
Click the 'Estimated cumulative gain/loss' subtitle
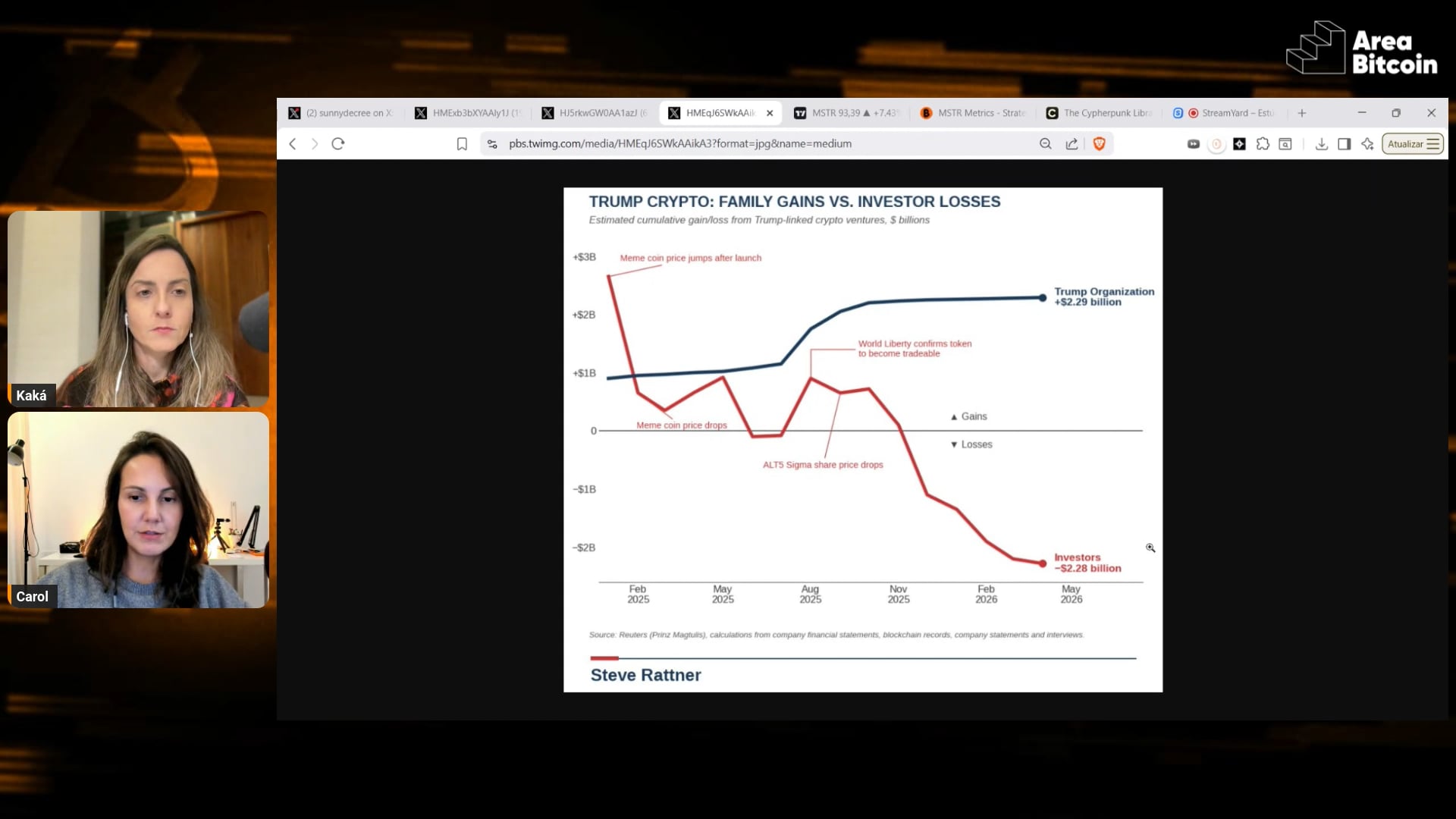759,220
